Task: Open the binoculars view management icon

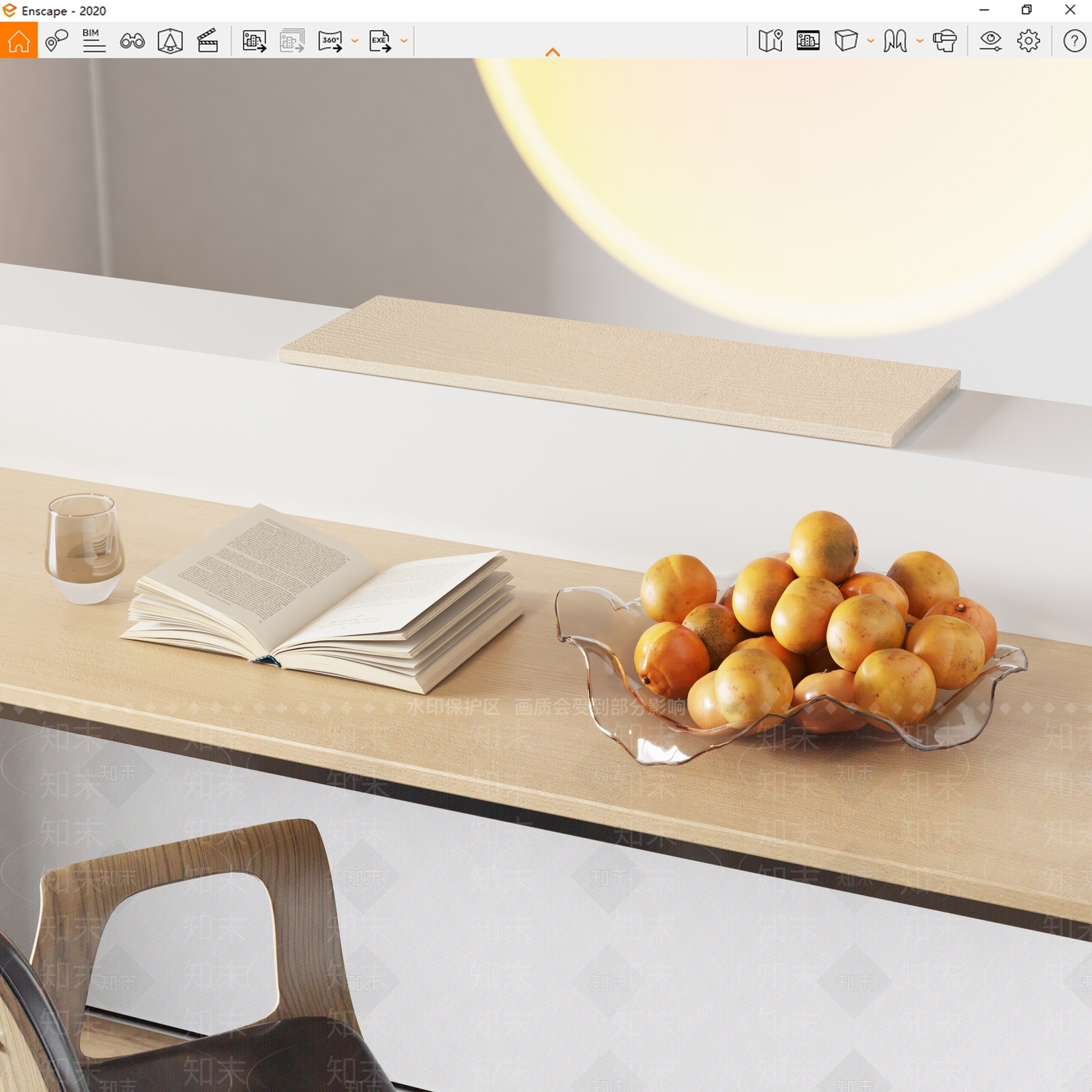Action: click(x=132, y=42)
